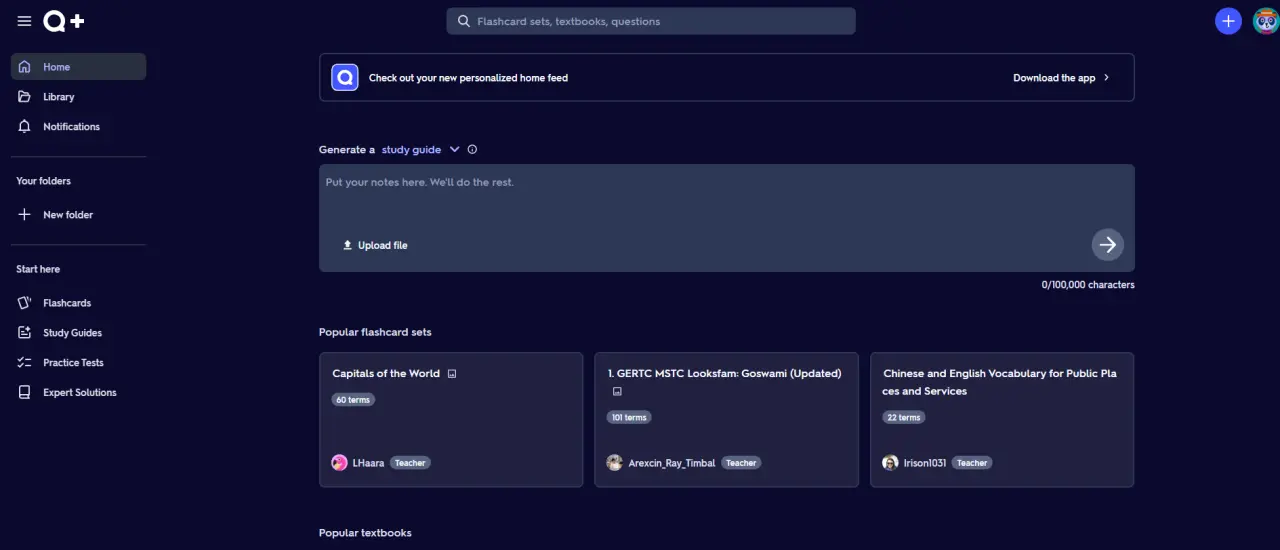This screenshot has width=1280, height=550.
Task: Click the upload arrow icon
Action: pos(348,245)
